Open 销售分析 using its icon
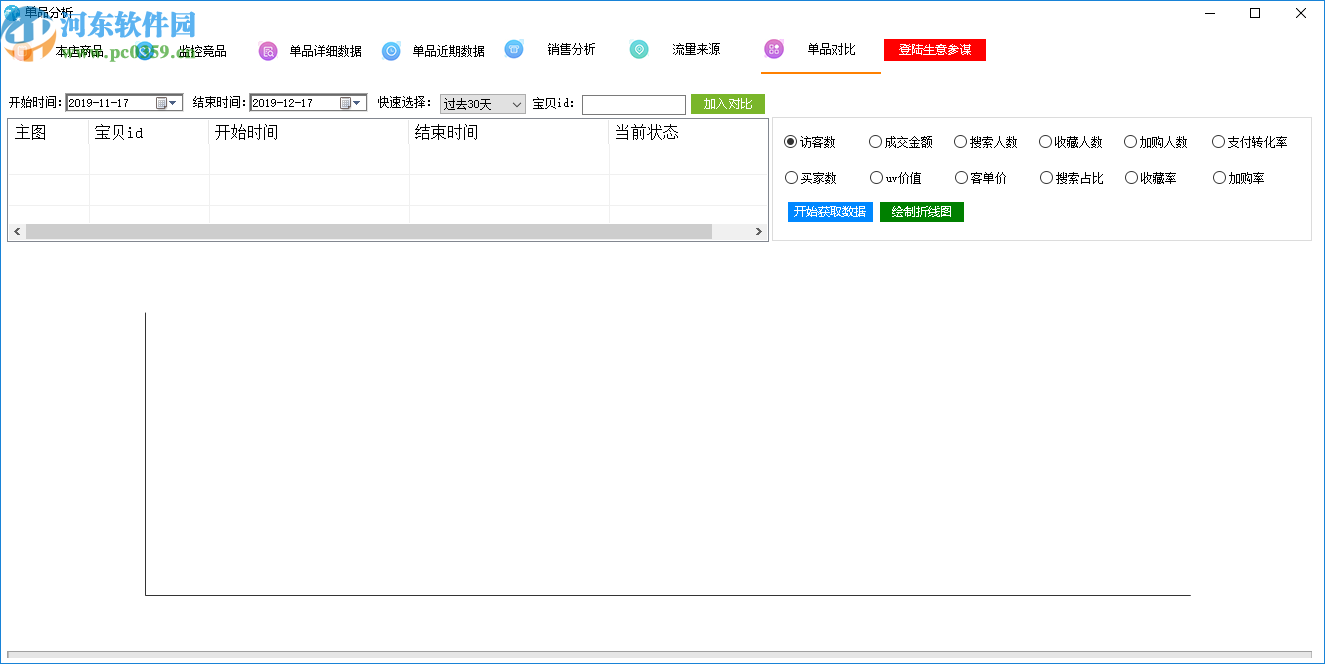 [514, 49]
